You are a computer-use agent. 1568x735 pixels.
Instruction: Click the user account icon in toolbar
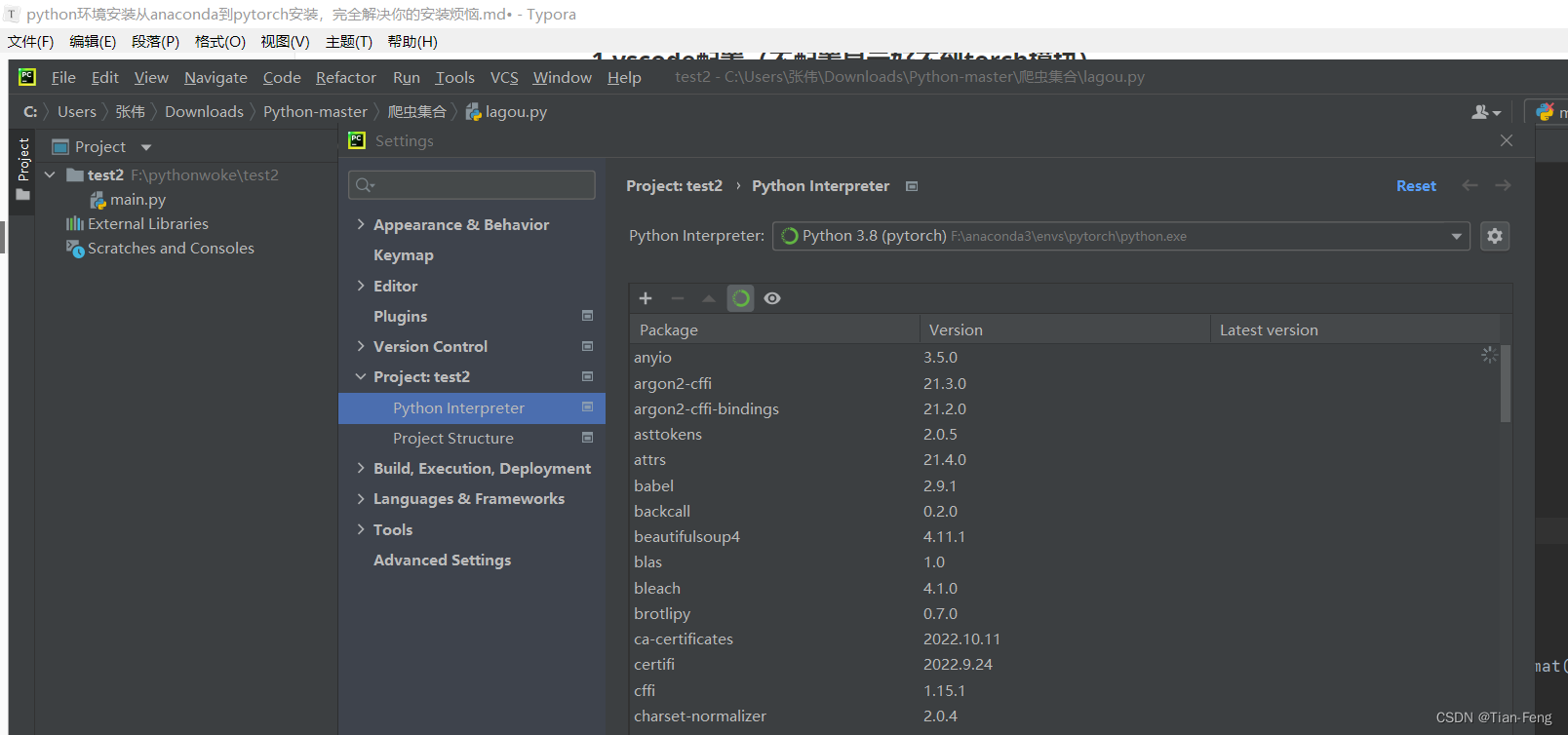1485,112
